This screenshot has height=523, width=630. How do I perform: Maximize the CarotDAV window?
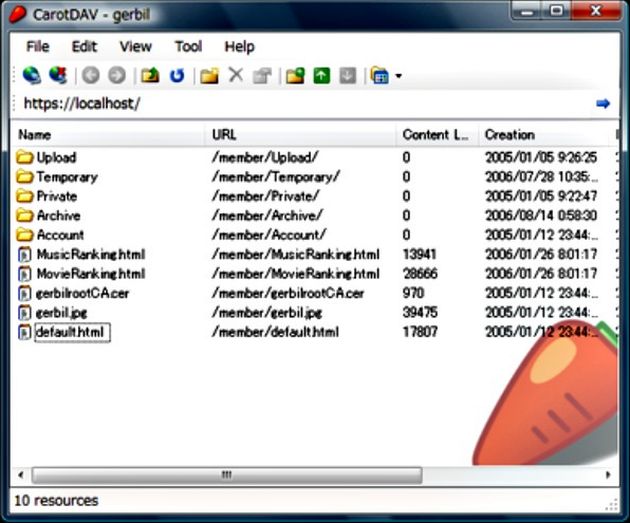pyautogui.click(x=556, y=10)
